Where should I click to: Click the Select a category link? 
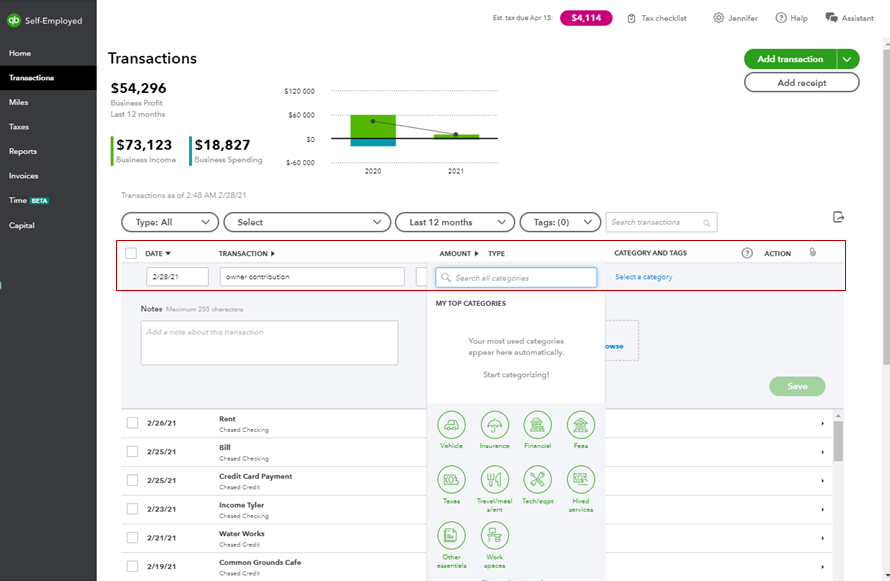[x=644, y=277]
